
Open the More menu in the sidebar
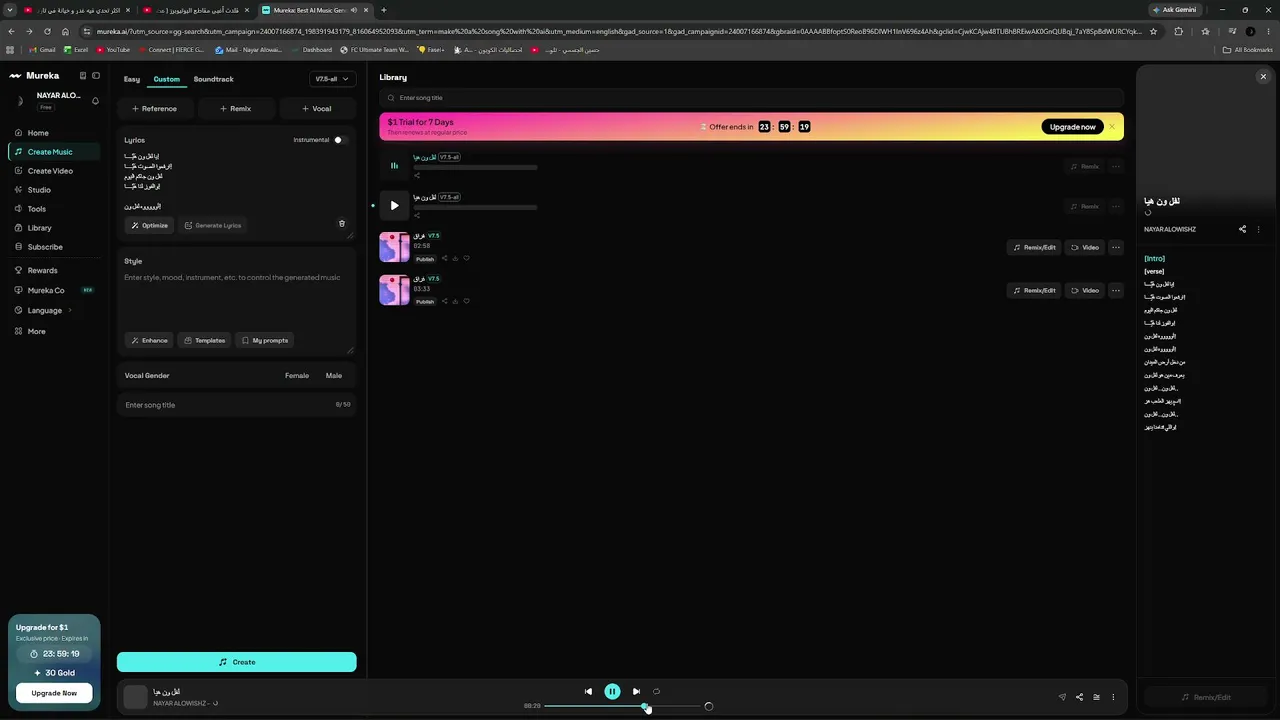click(36, 331)
